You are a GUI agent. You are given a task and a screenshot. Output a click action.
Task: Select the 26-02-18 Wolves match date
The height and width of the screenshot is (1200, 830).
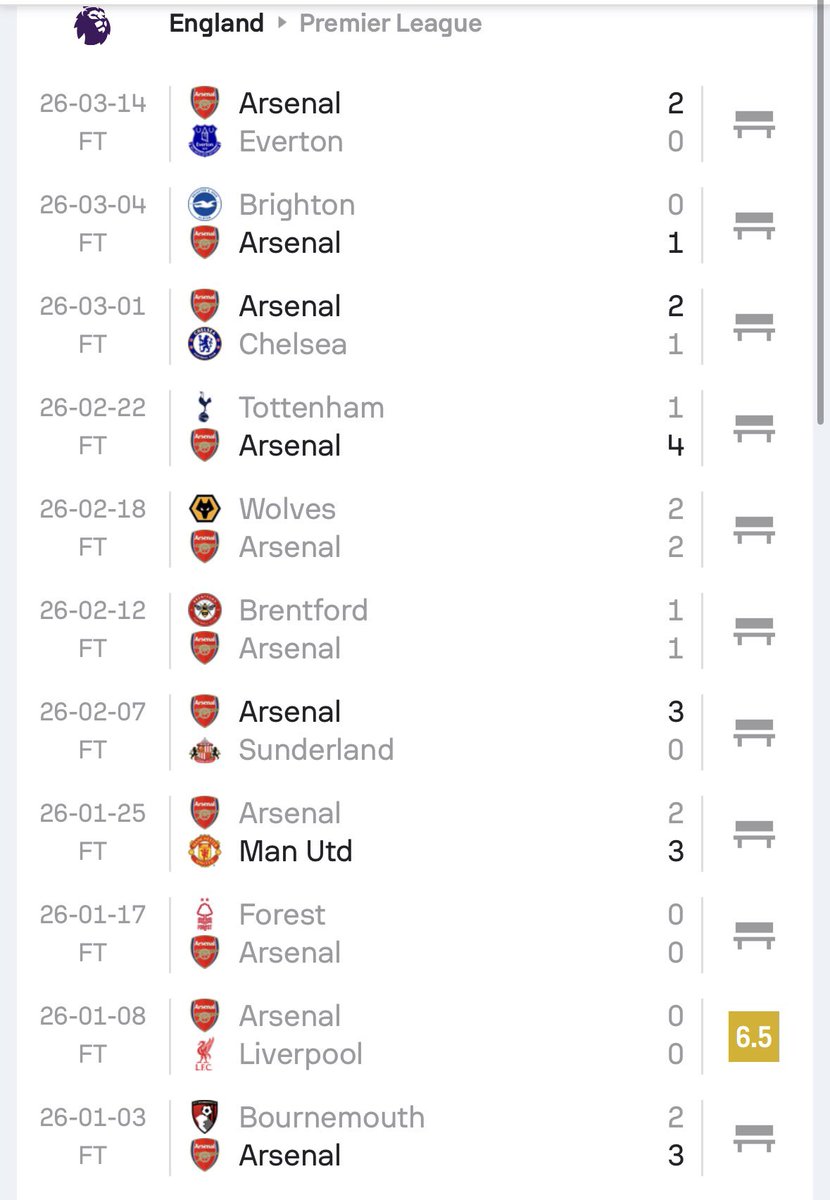[93, 509]
